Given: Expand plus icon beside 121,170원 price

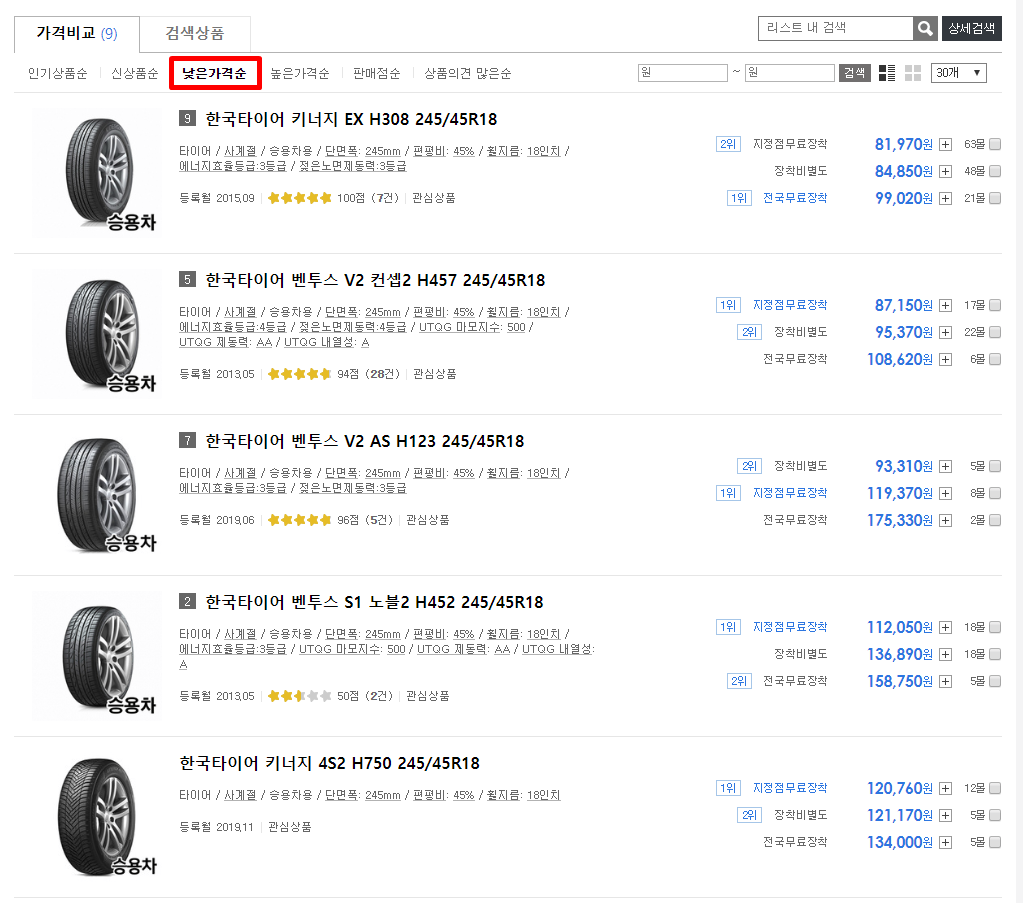Looking at the screenshot, I should pos(945,816).
